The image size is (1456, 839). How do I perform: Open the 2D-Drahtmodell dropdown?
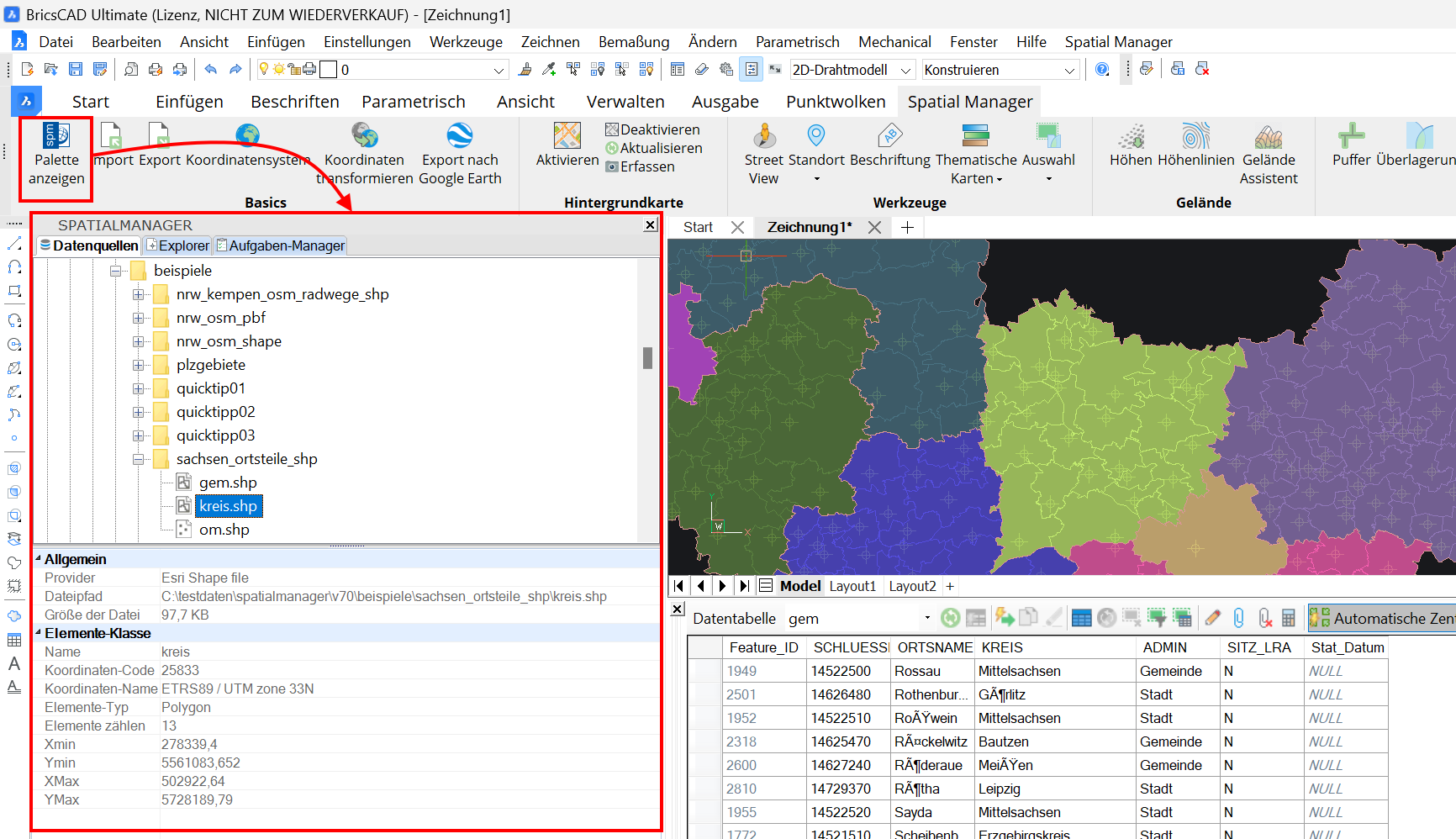coord(905,69)
